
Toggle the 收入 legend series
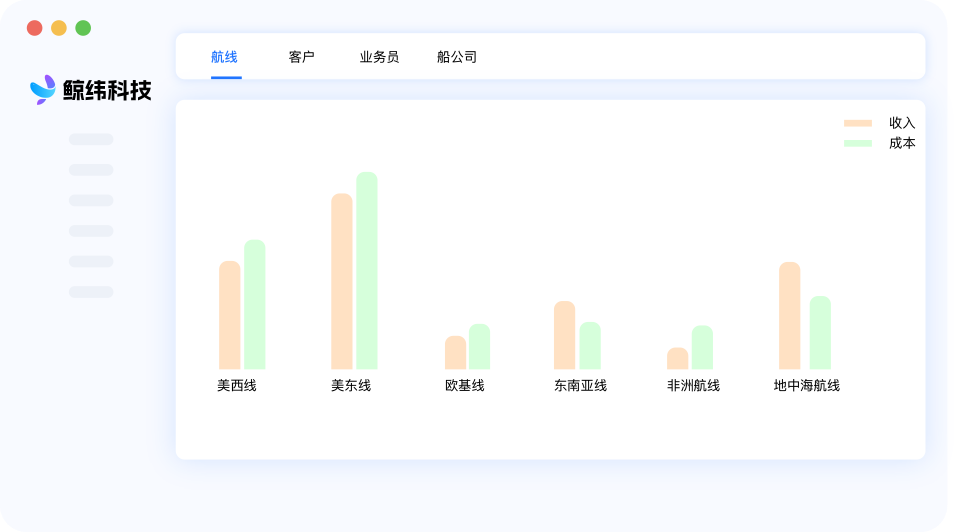point(902,123)
